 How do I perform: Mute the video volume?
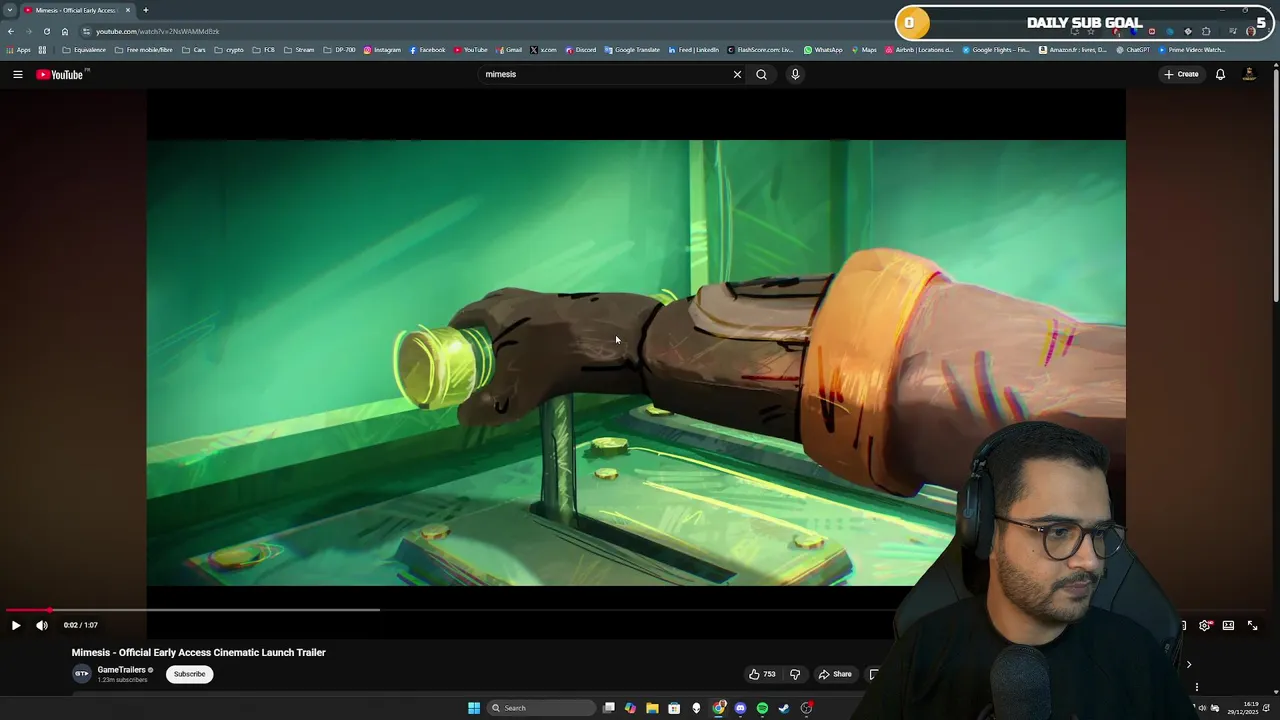(x=42, y=625)
